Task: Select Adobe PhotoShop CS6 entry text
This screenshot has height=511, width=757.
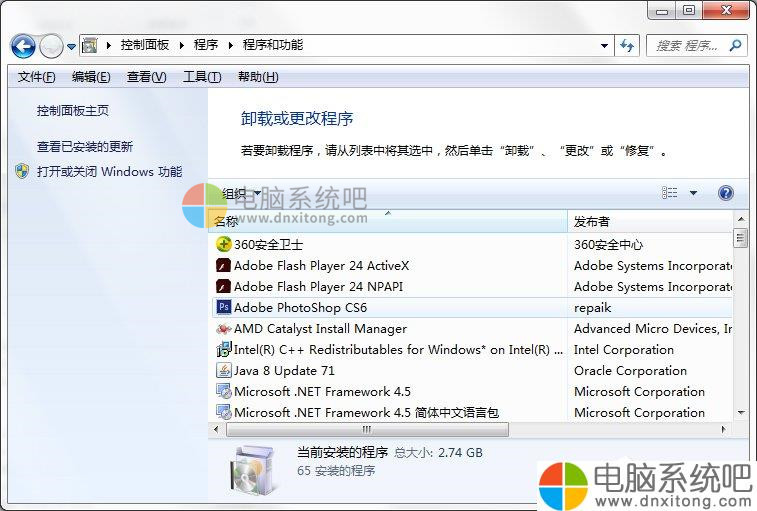Action: (300, 308)
